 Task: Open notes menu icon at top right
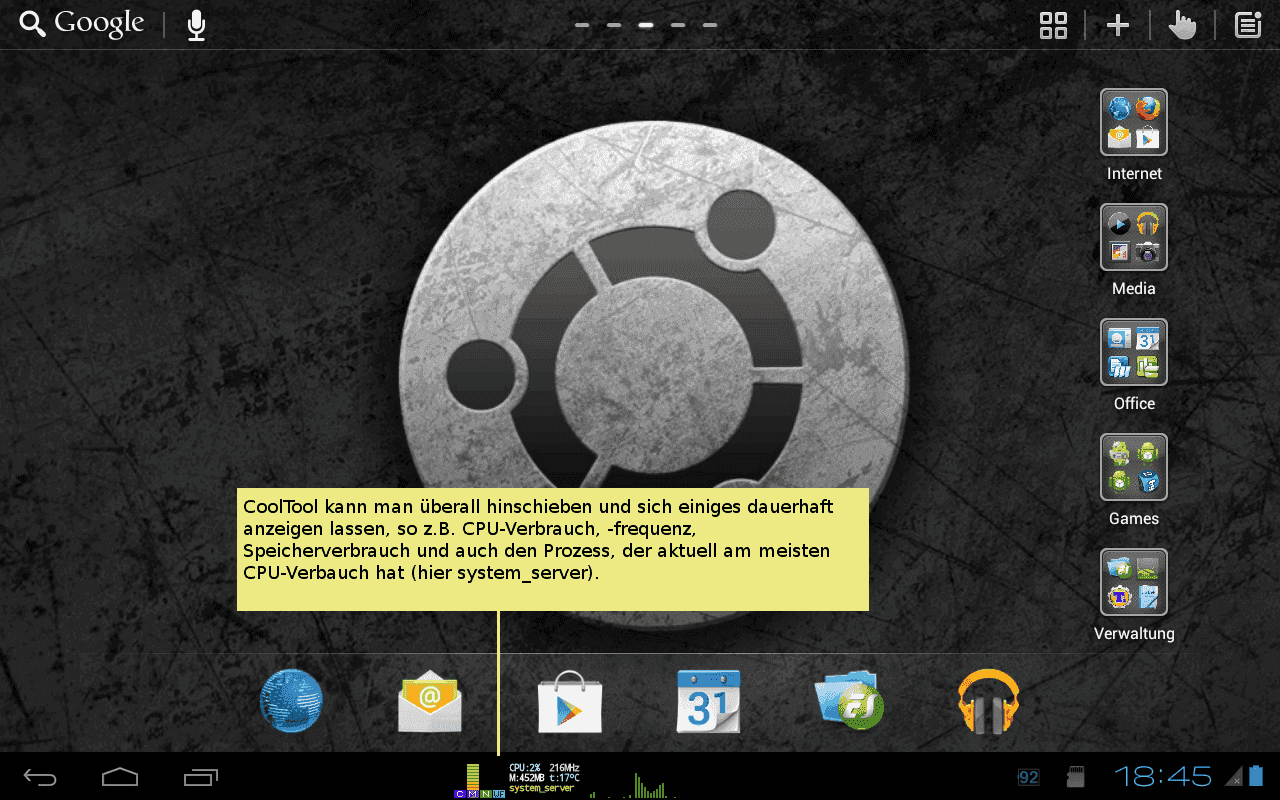pos(1248,25)
